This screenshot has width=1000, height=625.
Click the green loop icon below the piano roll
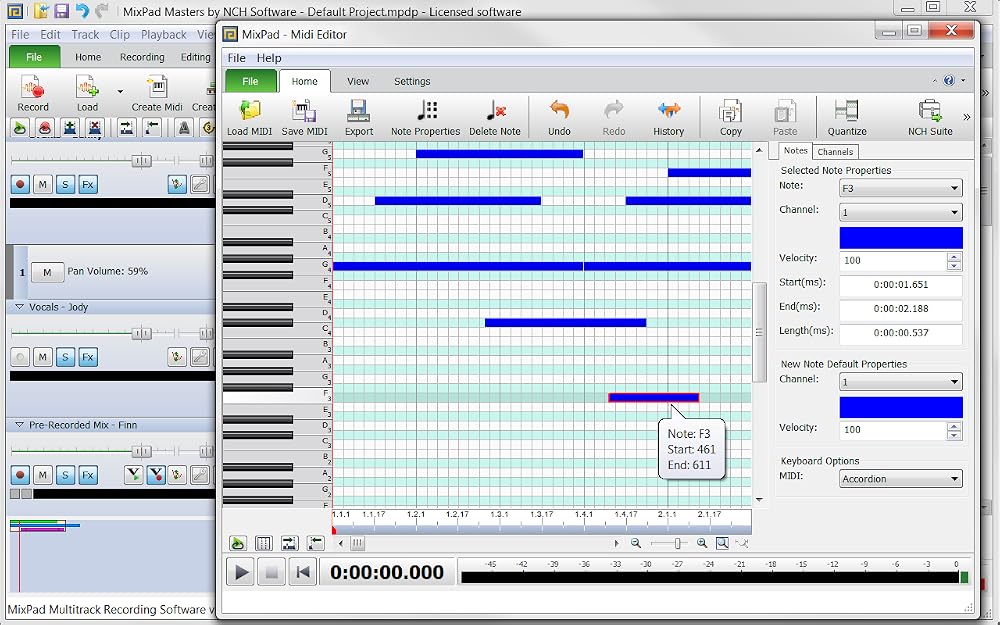click(x=237, y=543)
